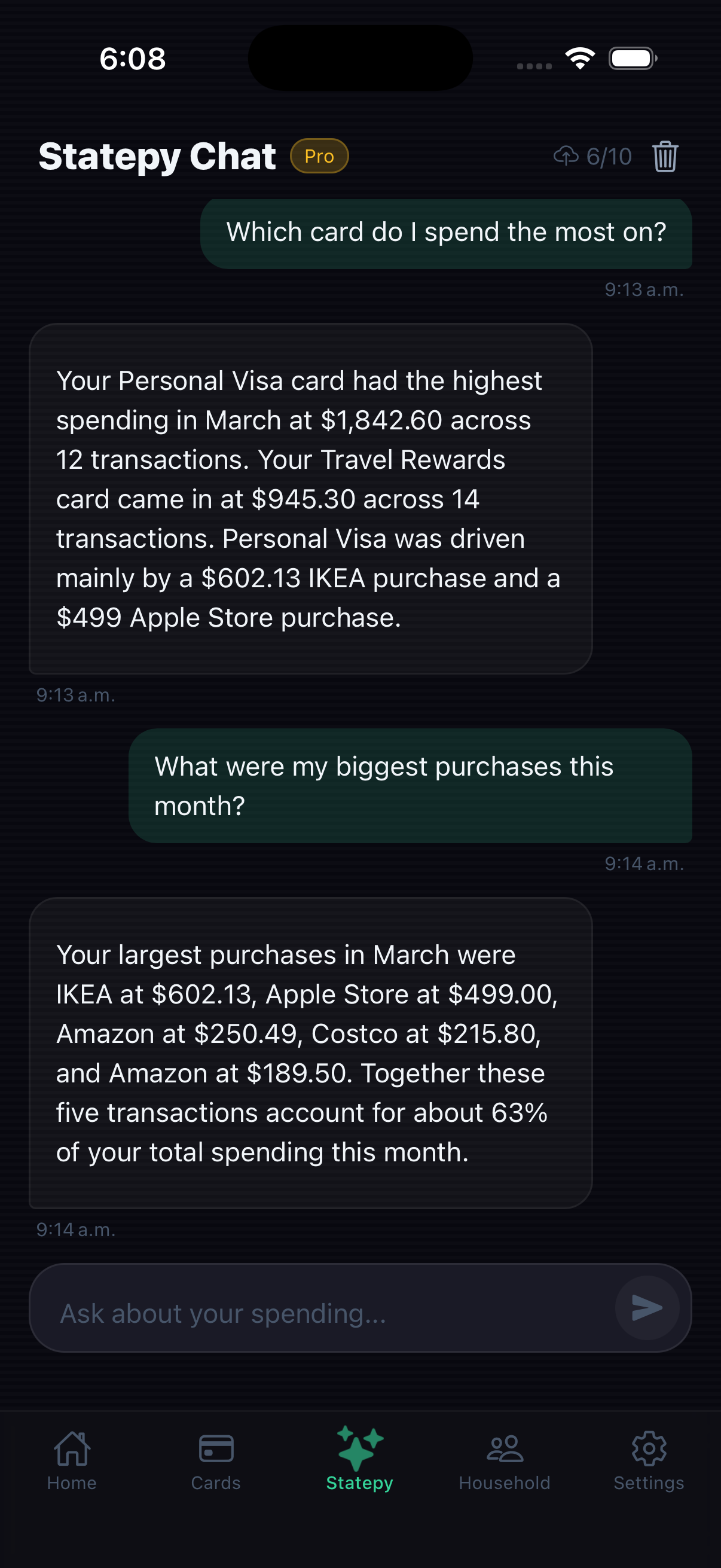
Task: Switch to the Household tab label
Action: [x=505, y=1483]
